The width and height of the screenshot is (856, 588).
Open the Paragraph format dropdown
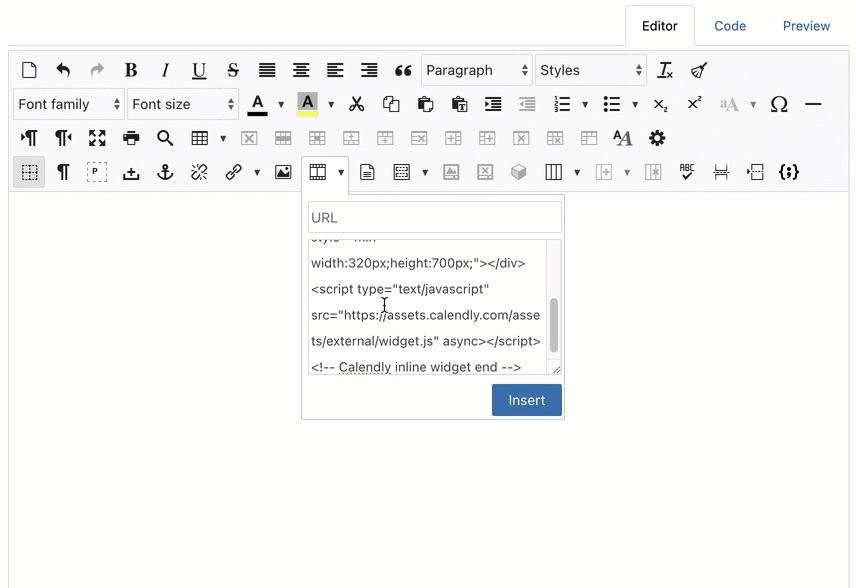(x=477, y=70)
